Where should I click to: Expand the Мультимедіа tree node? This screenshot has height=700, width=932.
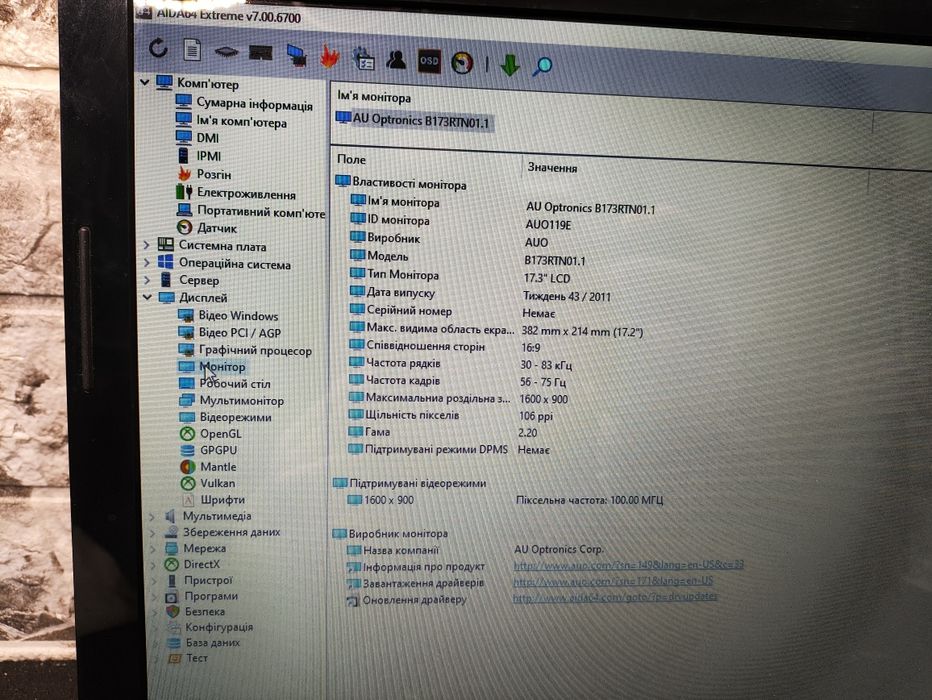[152, 516]
